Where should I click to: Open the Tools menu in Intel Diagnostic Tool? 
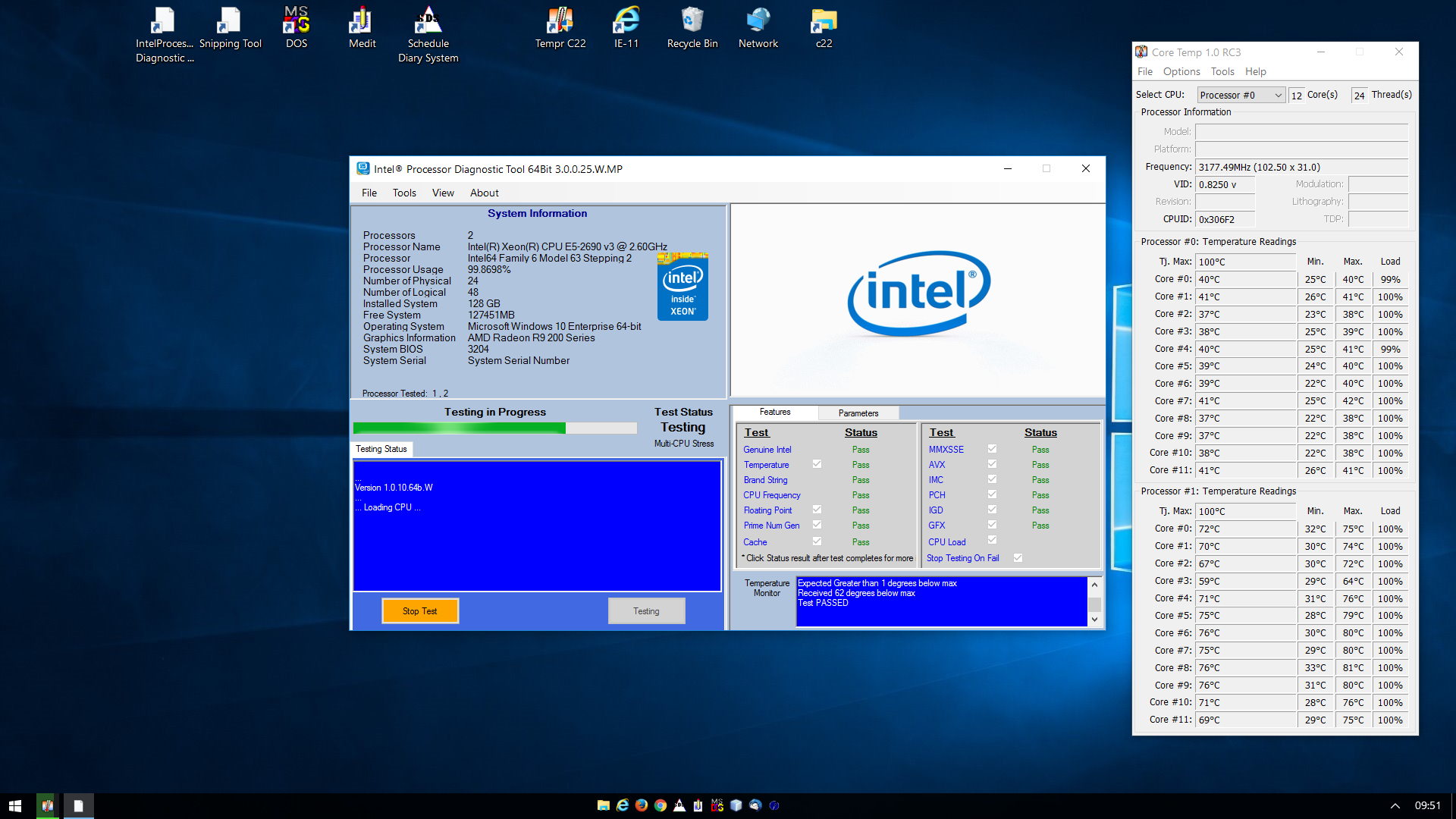(404, 193)
